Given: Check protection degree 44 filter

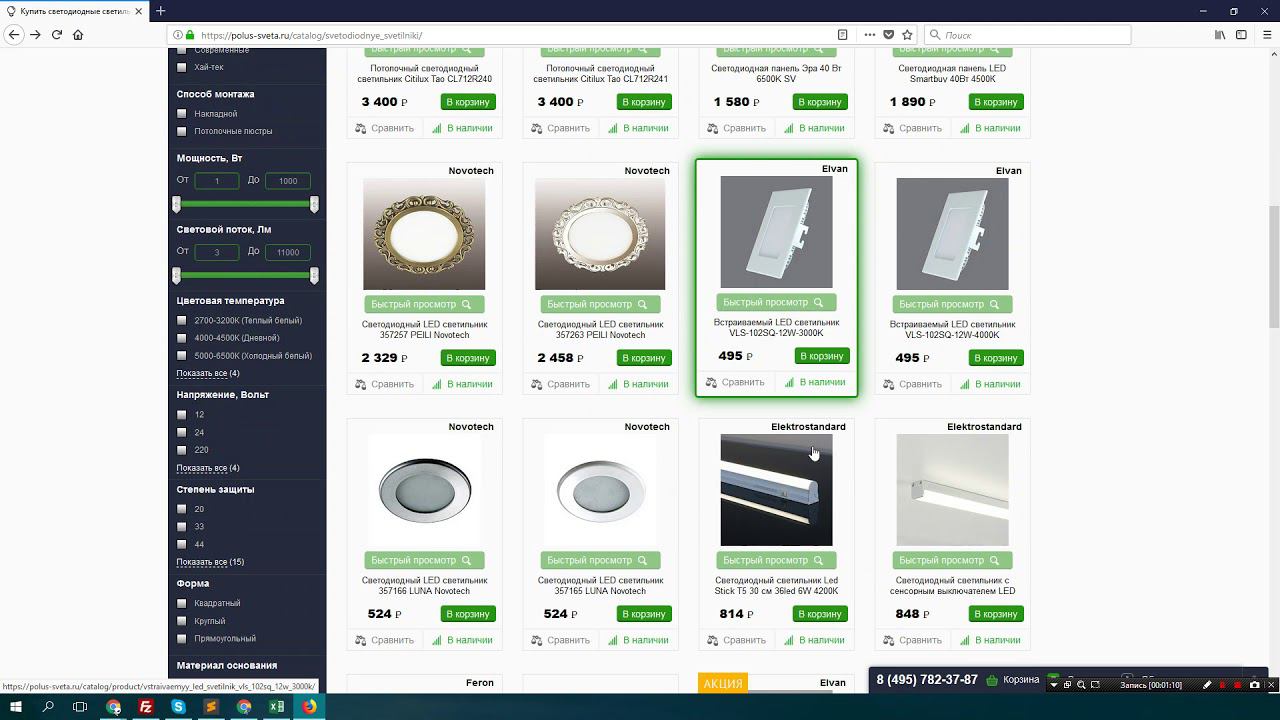Looking at the screenshot, I should pos(182,544).
